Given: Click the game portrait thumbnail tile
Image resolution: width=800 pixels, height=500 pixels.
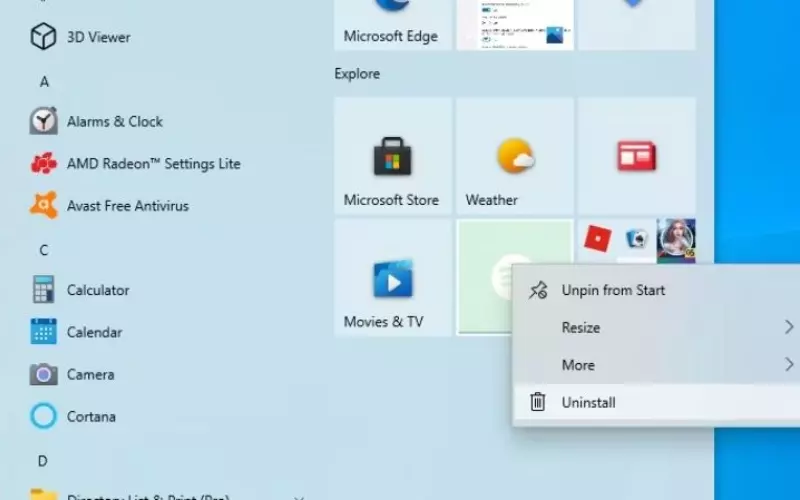Looking at the screenshot, I should (676, 241).
